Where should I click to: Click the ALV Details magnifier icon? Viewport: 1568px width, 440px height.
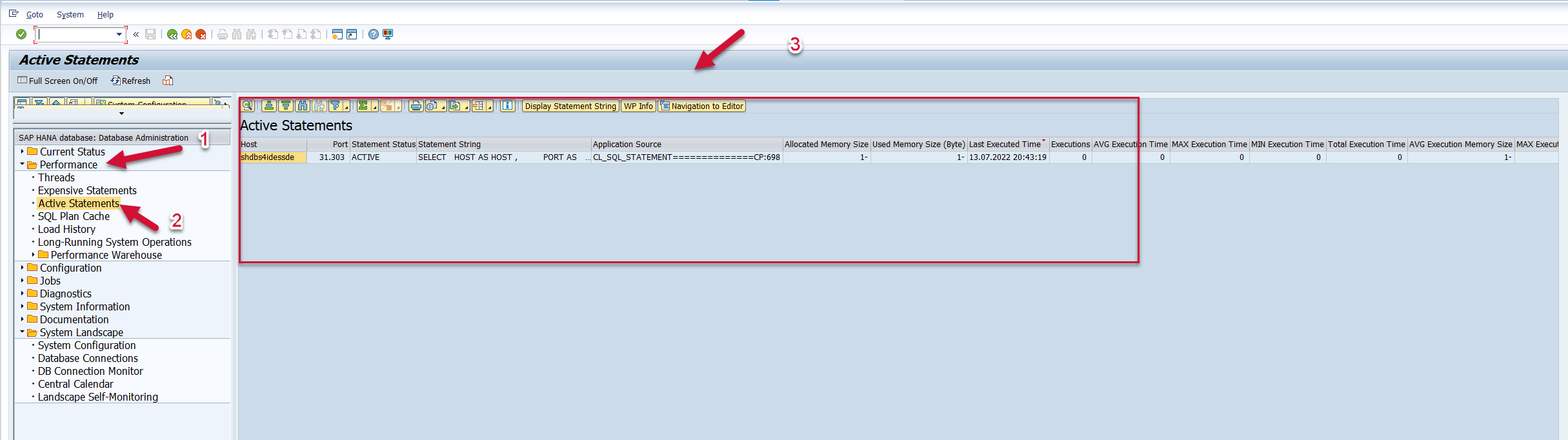click(x=247, y=106)
